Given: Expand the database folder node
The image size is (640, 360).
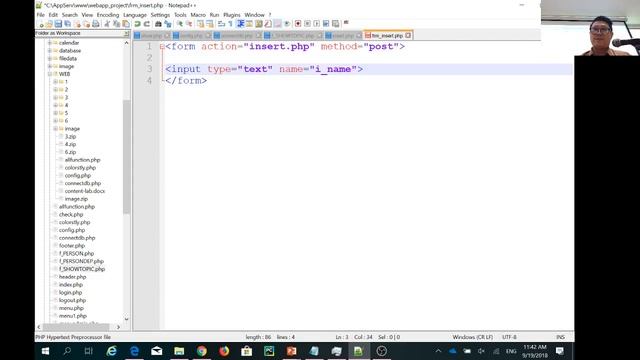Looking at the screenshot, I should pyautogui.click(x=49, y=51).
